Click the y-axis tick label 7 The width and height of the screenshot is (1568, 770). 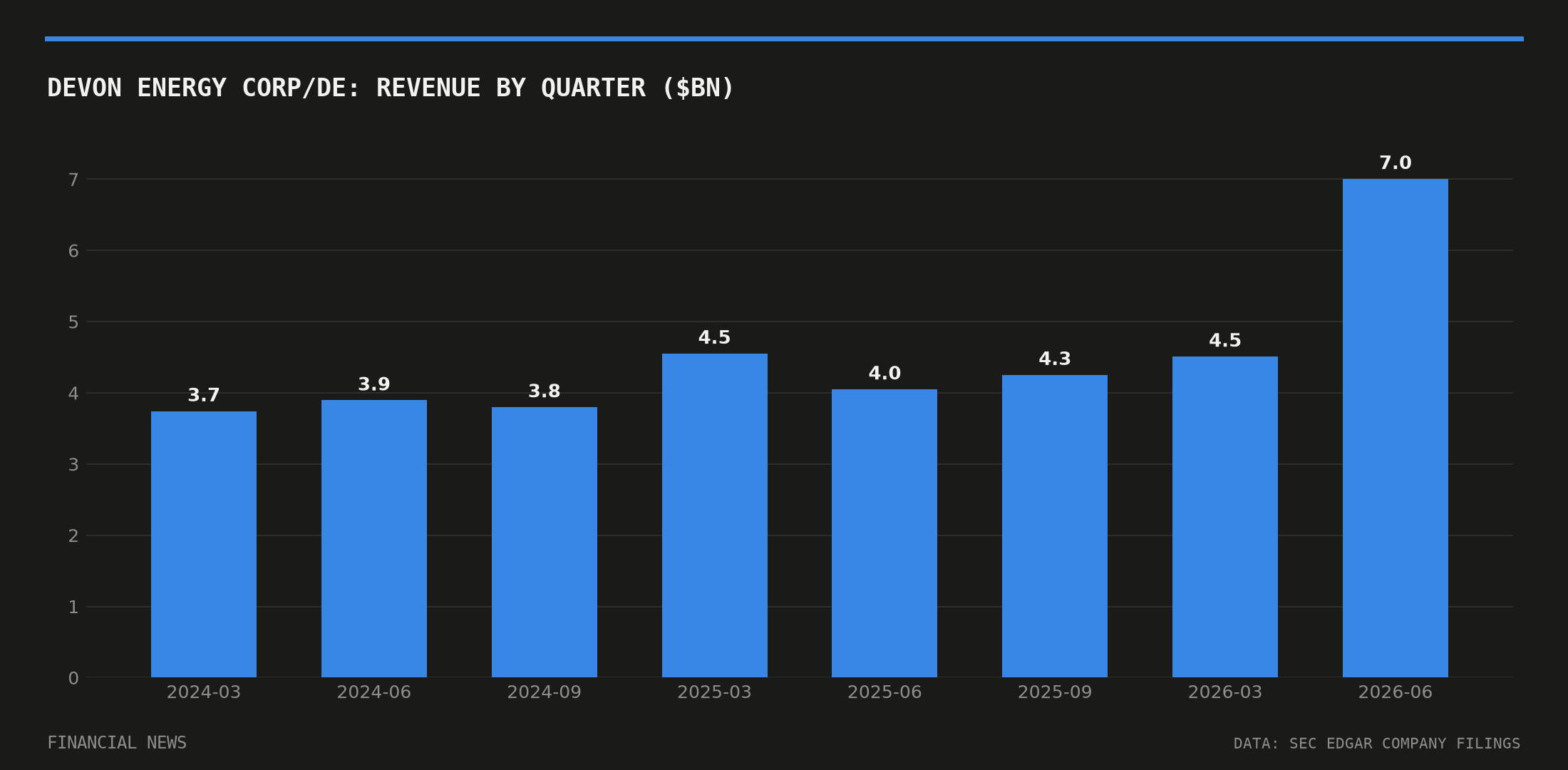coord(73,180)
